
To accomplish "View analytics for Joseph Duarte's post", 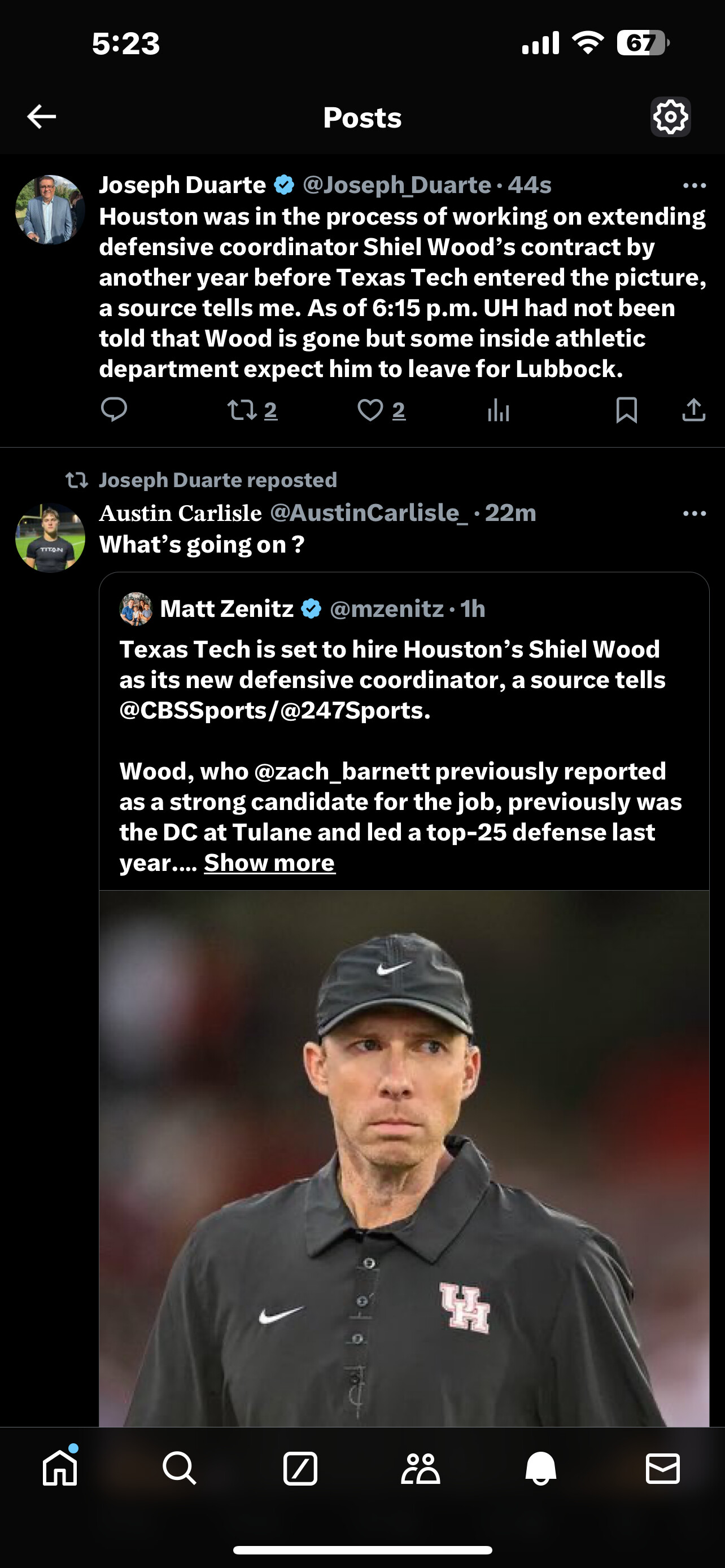I will click(x=498, y=410).
